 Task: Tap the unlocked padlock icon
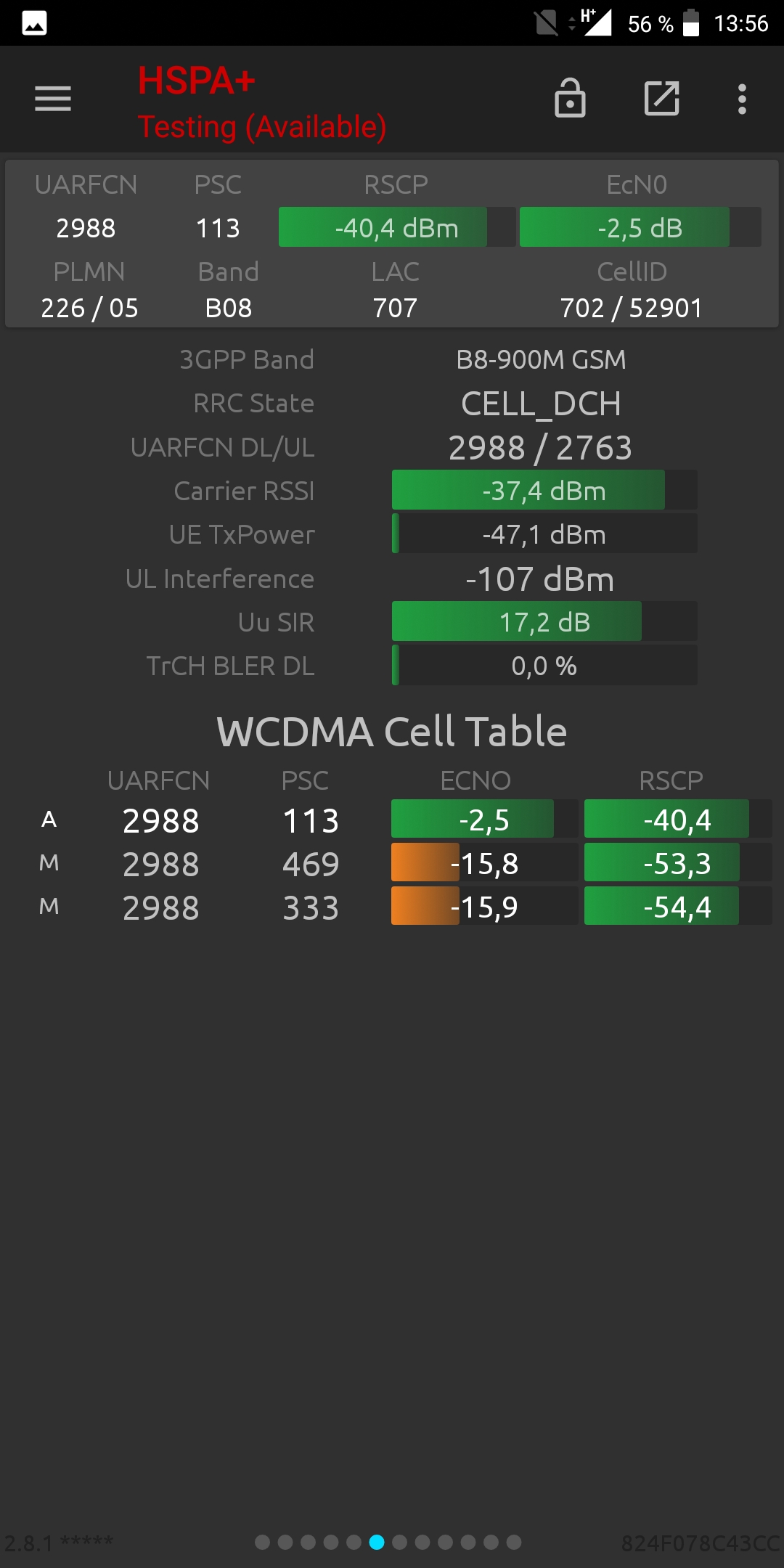point(570,98)
